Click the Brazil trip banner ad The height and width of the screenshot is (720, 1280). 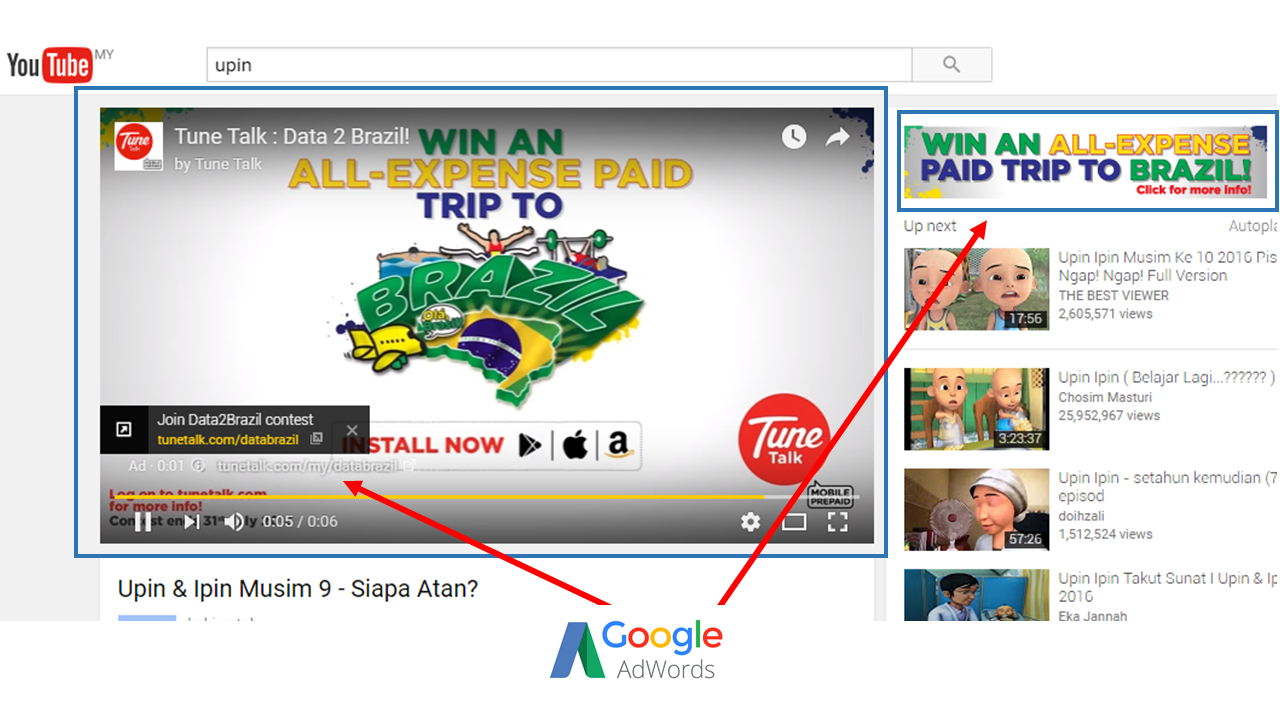pos(1086,162)
